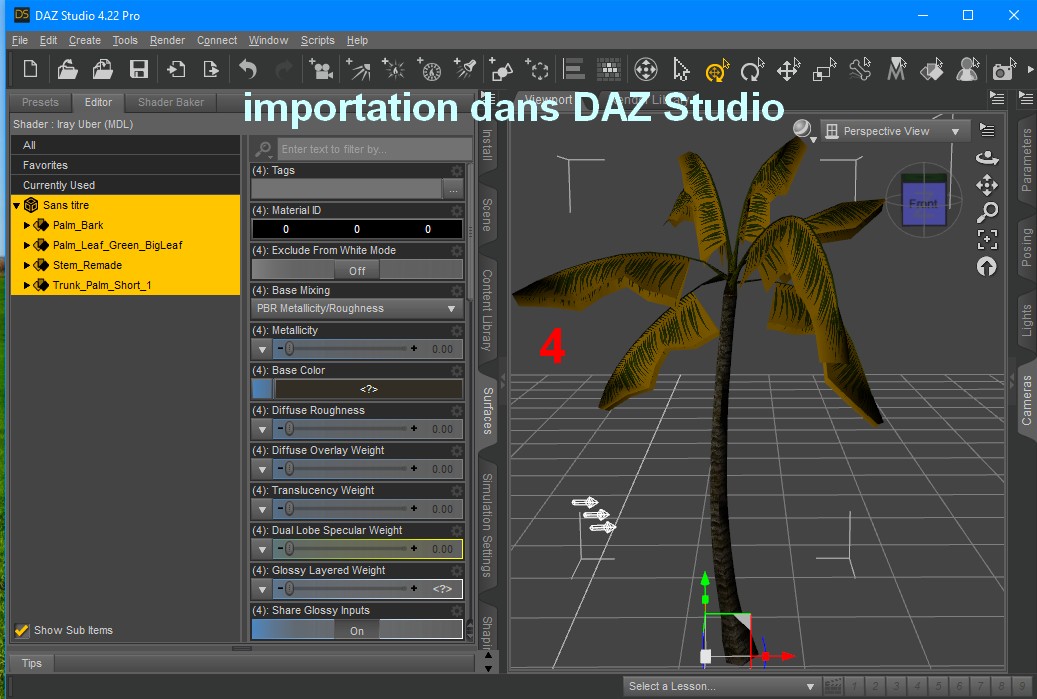Switch to the Shader Baker tab
The width and height of the screenshot is (1037, 699).
coord(171,103)
